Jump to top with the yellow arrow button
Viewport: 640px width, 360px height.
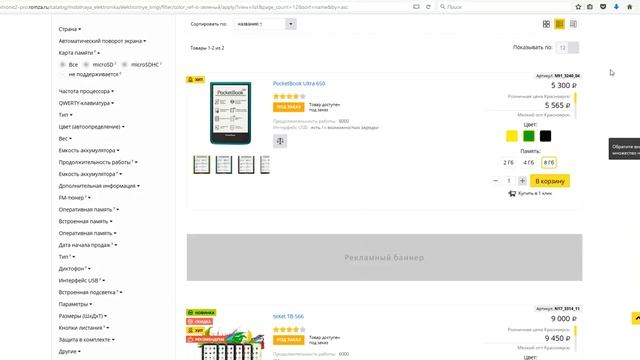[x=636, y=318]
